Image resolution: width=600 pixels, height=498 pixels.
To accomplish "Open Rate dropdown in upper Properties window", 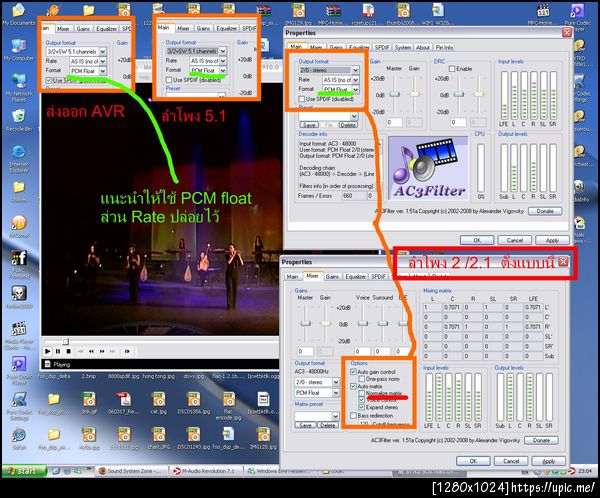I will click(x=355, y=80).
